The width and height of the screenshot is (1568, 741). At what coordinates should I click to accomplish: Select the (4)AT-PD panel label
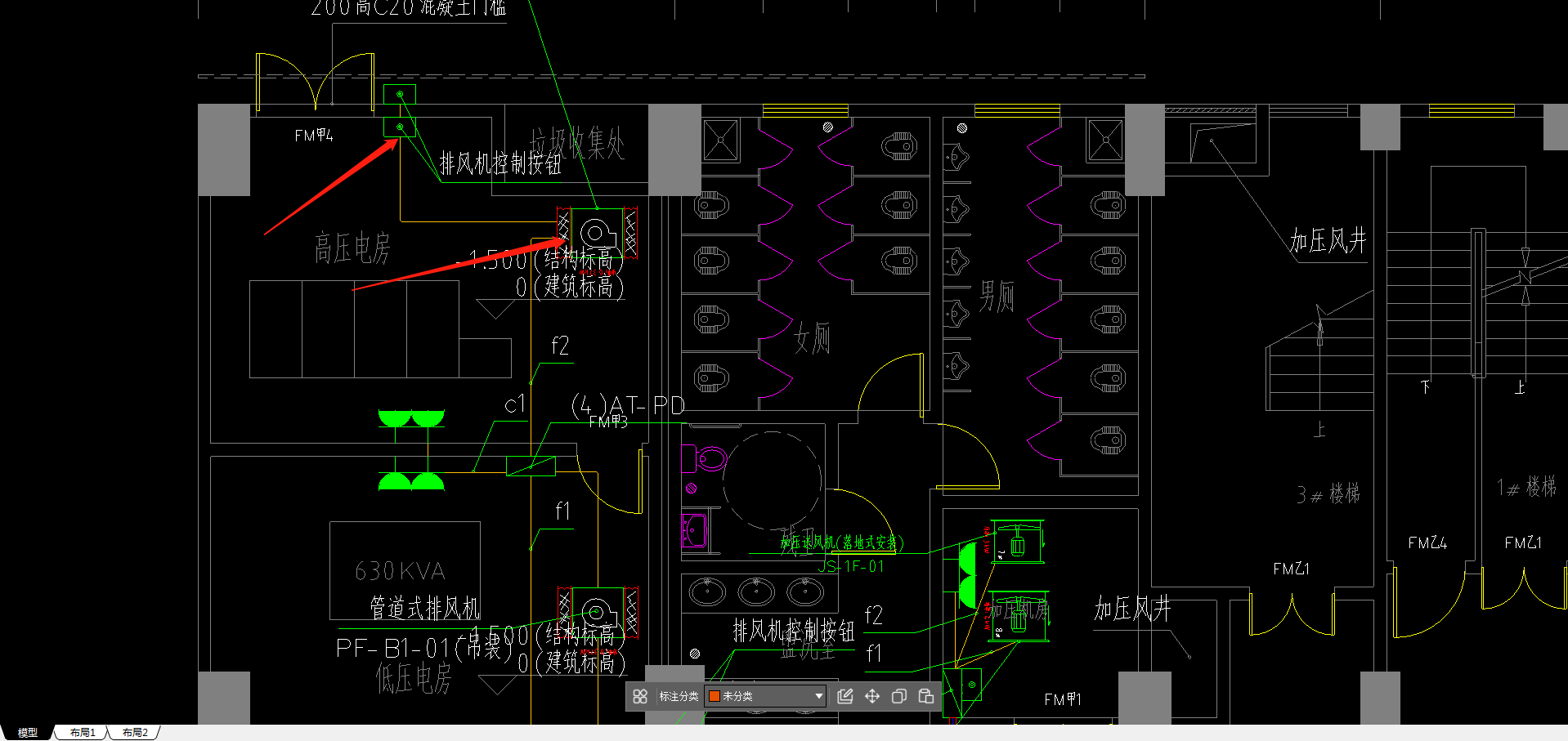628,405
